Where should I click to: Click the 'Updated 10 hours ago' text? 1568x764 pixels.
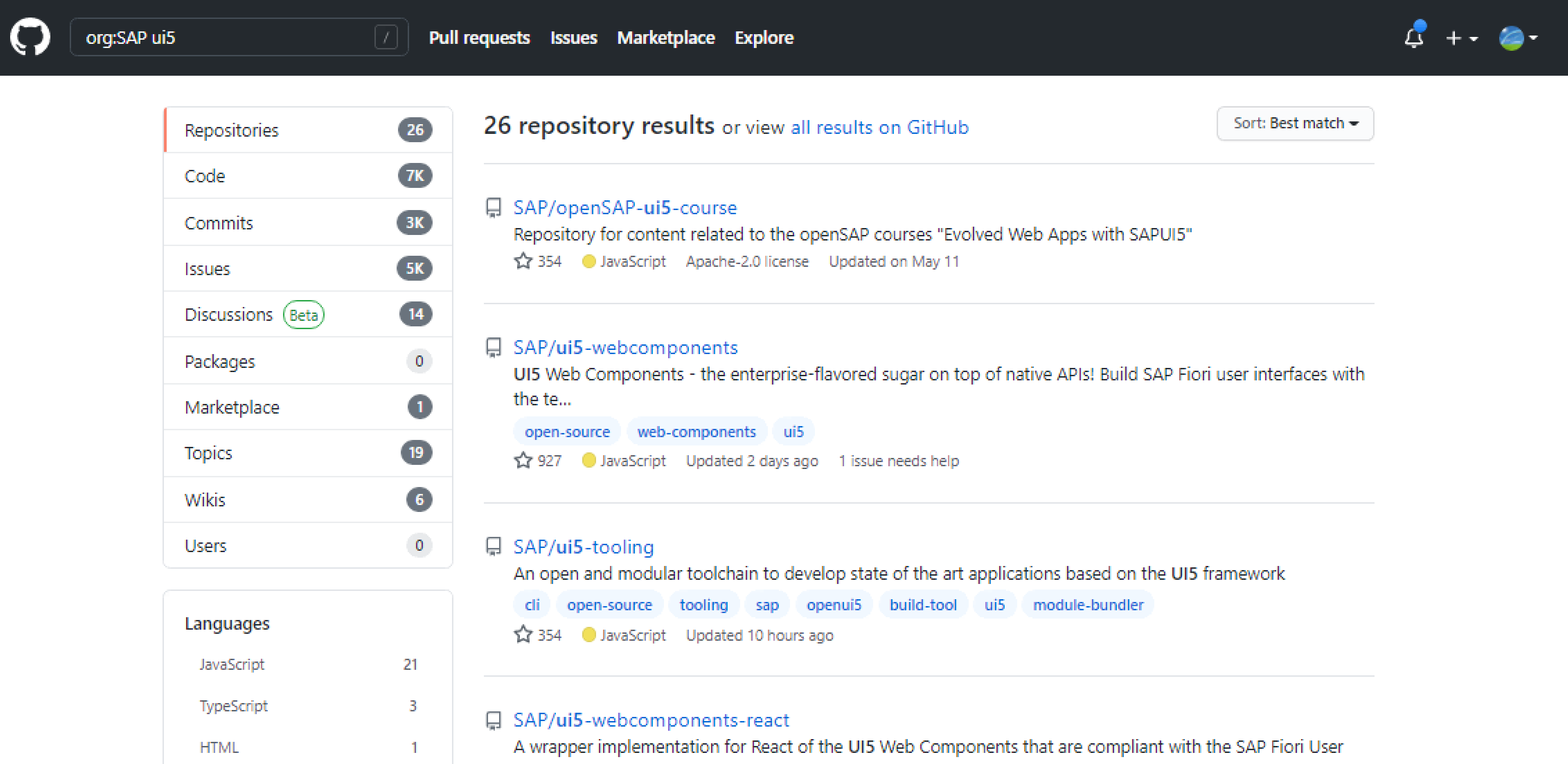pyautogui.click(x=760, y=635)
